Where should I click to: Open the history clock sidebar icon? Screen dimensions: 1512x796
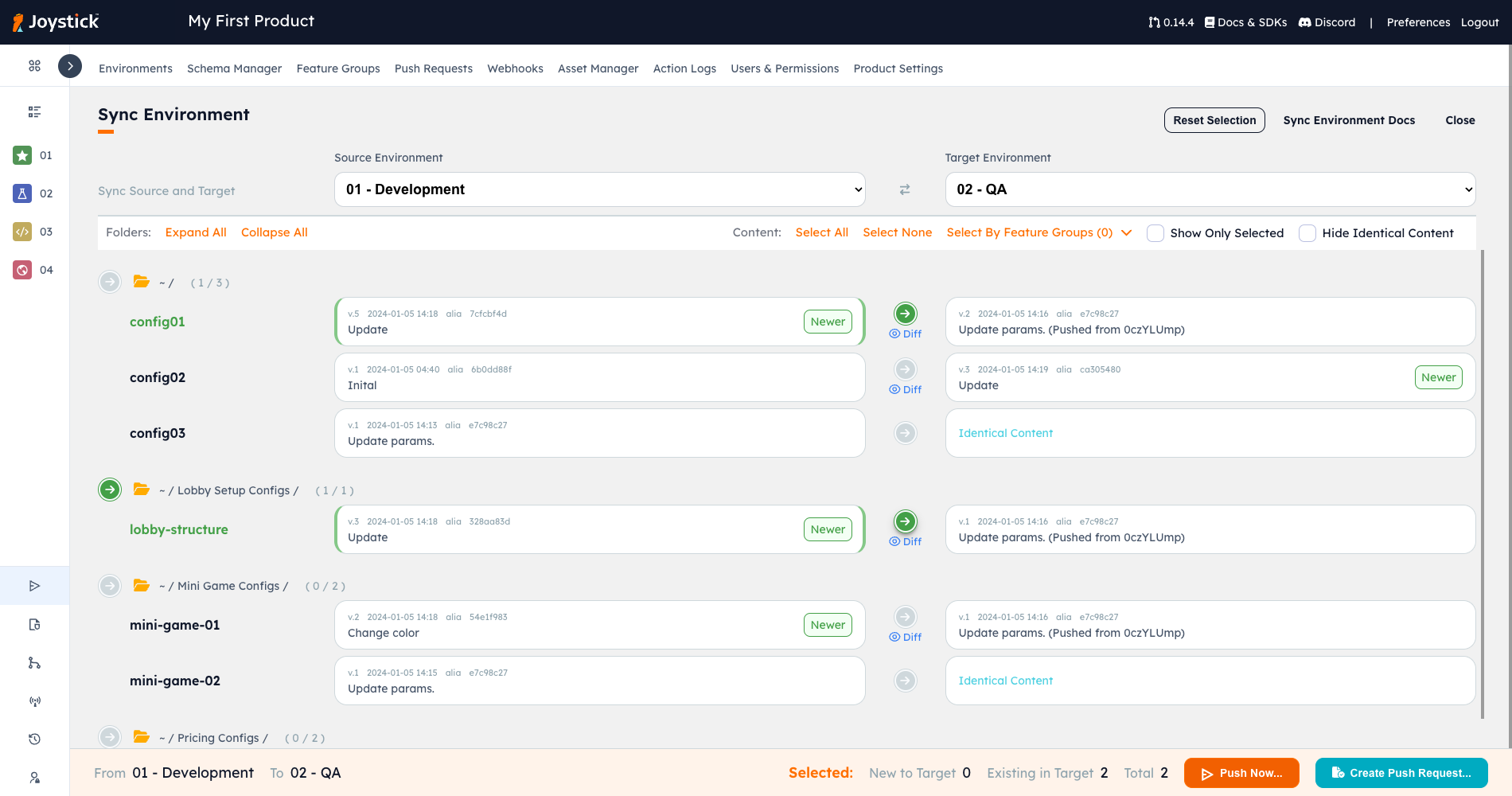[x=34, y=739]
